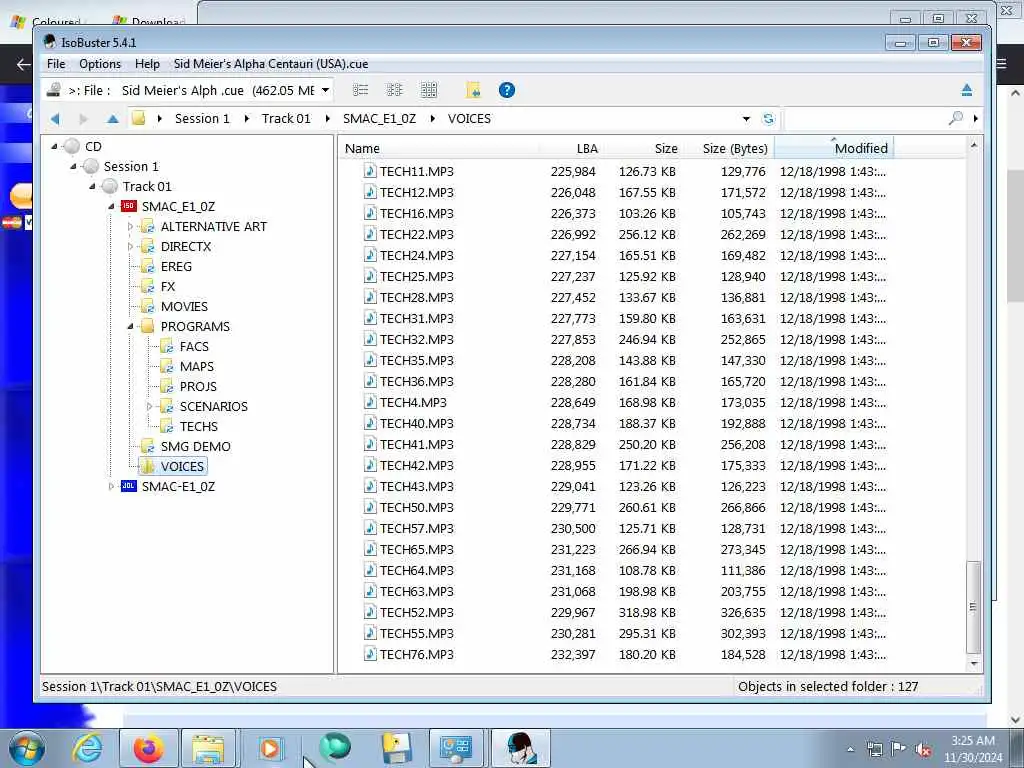Open the Options menu
Screen dimensions: 1024x768
point(100,64)
